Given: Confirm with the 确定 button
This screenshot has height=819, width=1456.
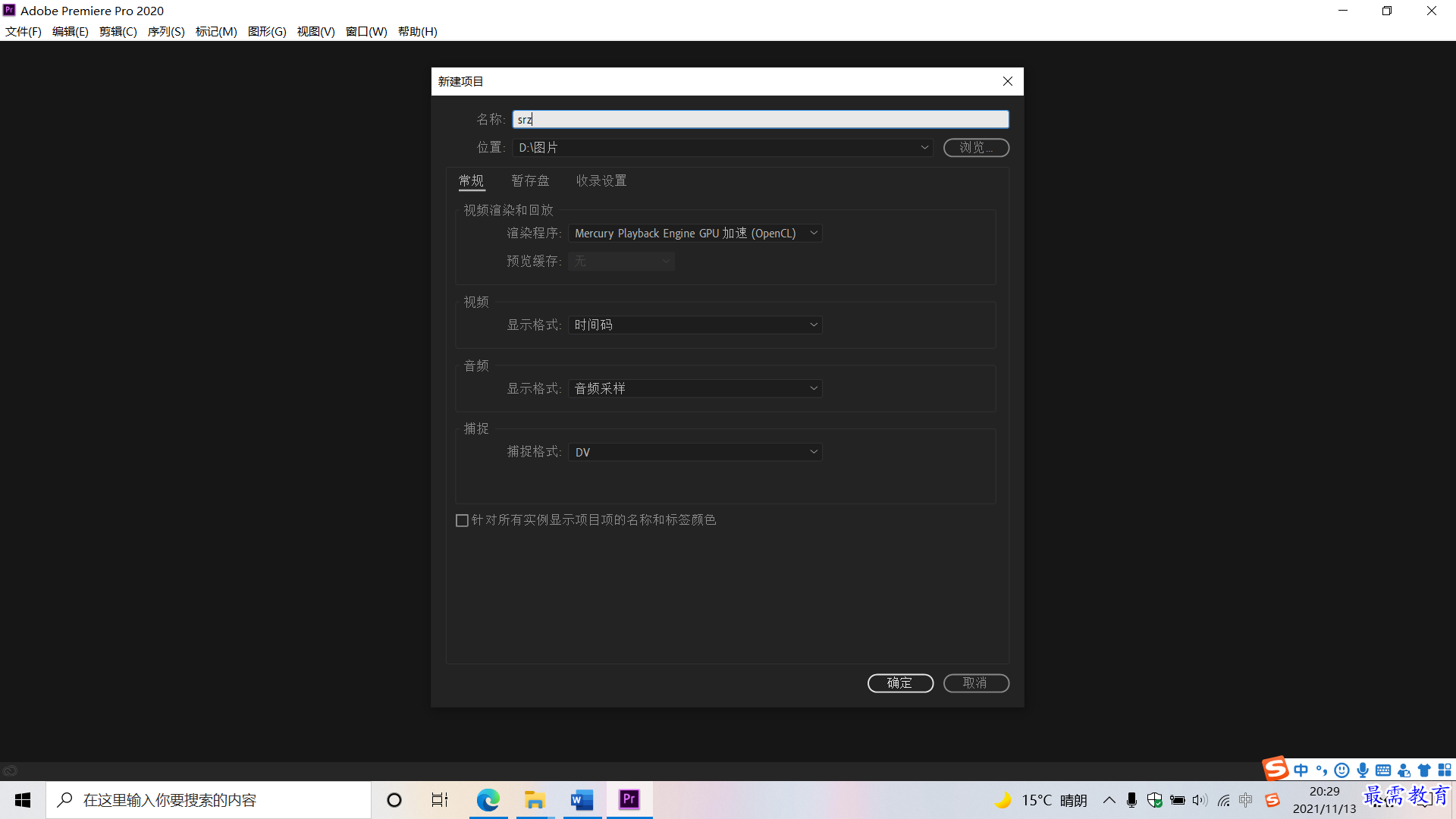Looking at the screenshot, I should tap(900, 683).
